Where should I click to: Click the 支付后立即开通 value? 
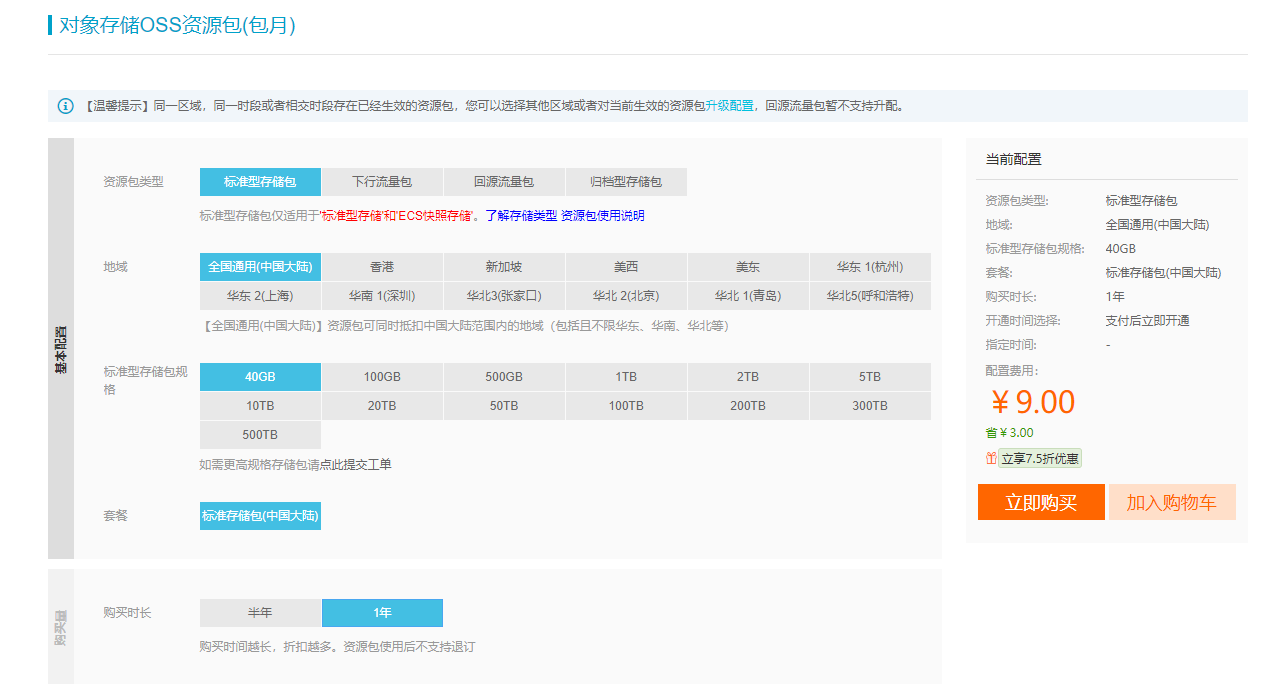[x=1147, y=321]
